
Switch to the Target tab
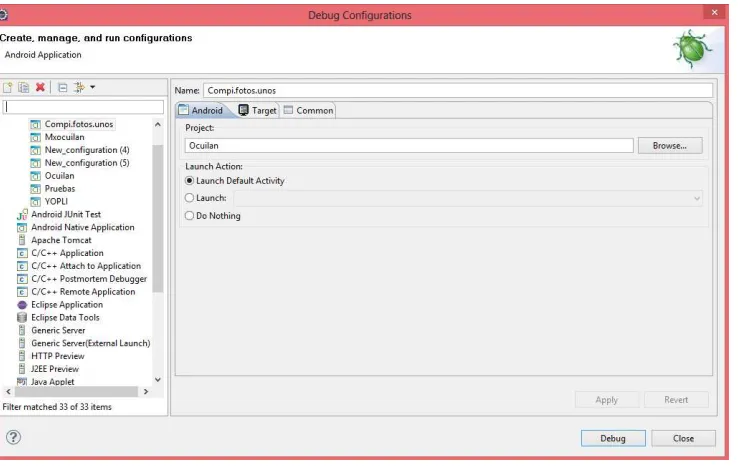click(x=257, y=111)
